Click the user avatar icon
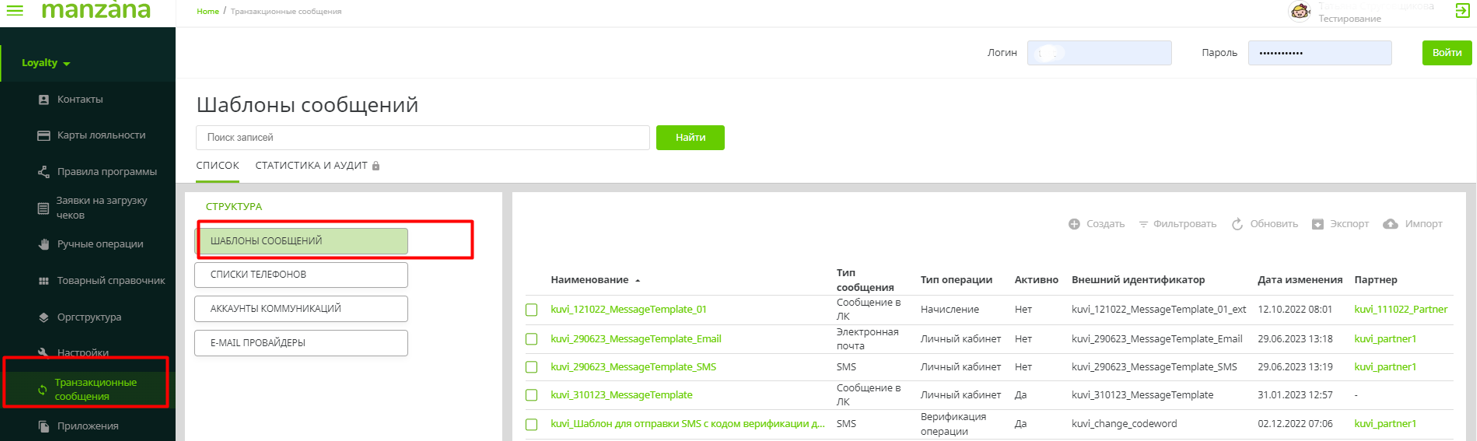The image size is (1477, 441). (x=1300, y=12)
